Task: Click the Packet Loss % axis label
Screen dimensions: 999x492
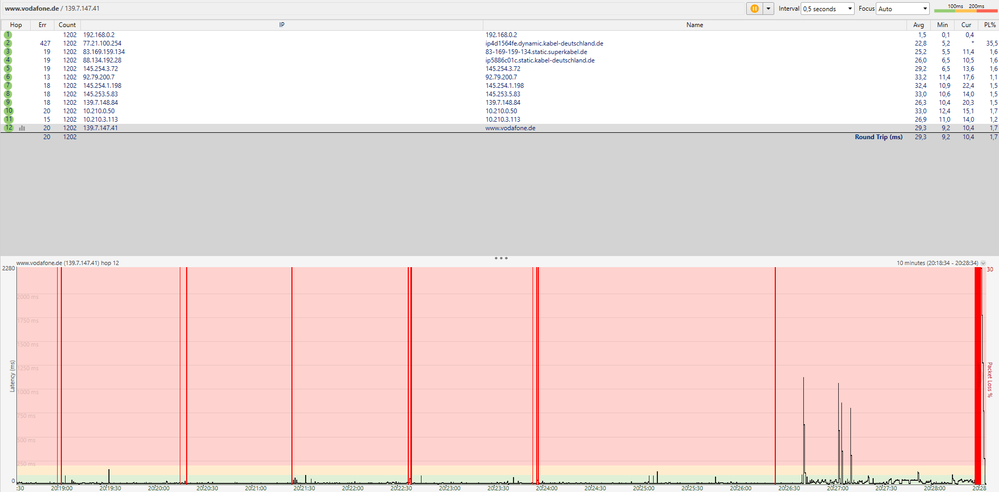Action: [x=990, y=380]
